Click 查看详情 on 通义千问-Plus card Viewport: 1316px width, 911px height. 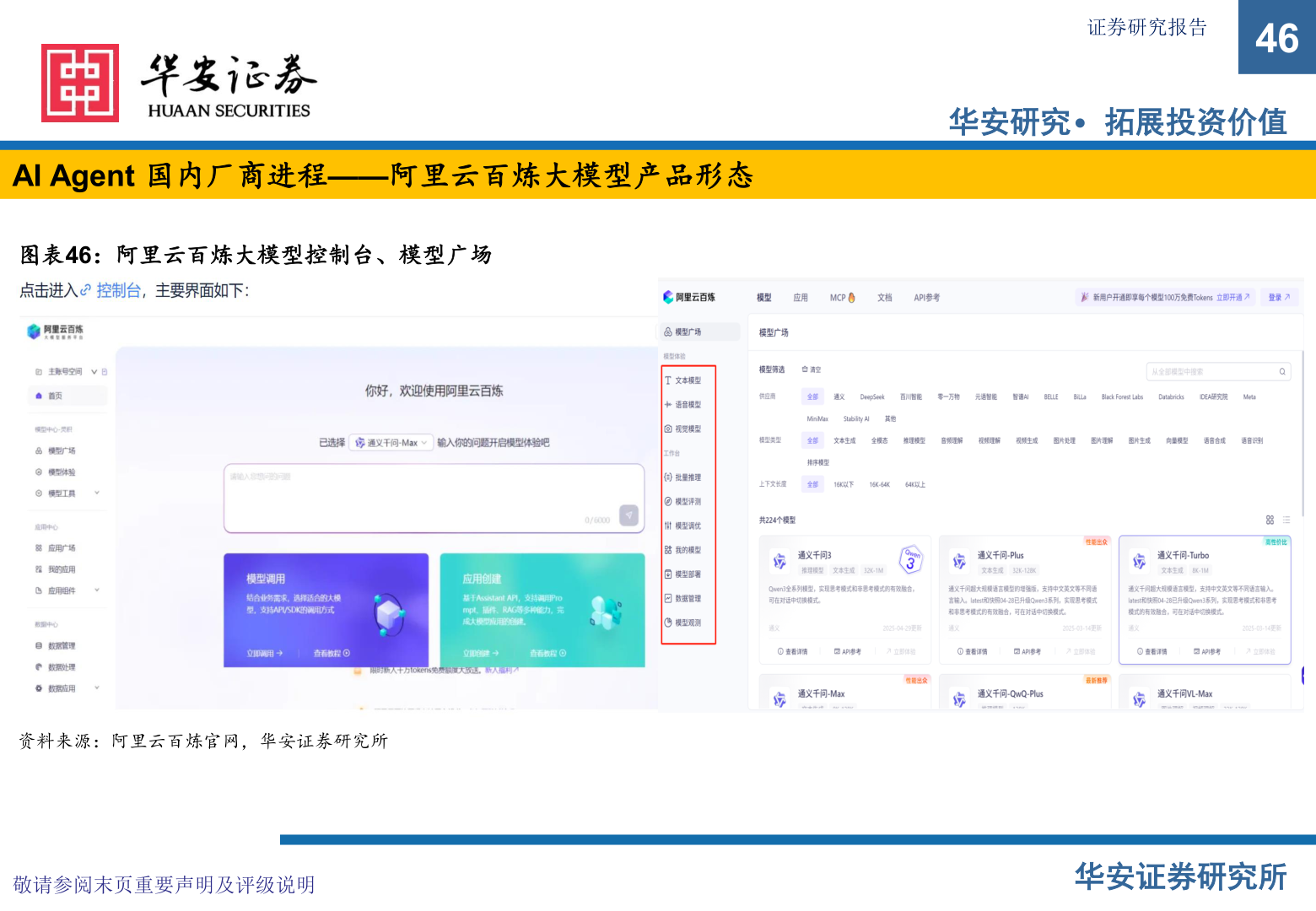coord(974,651)
